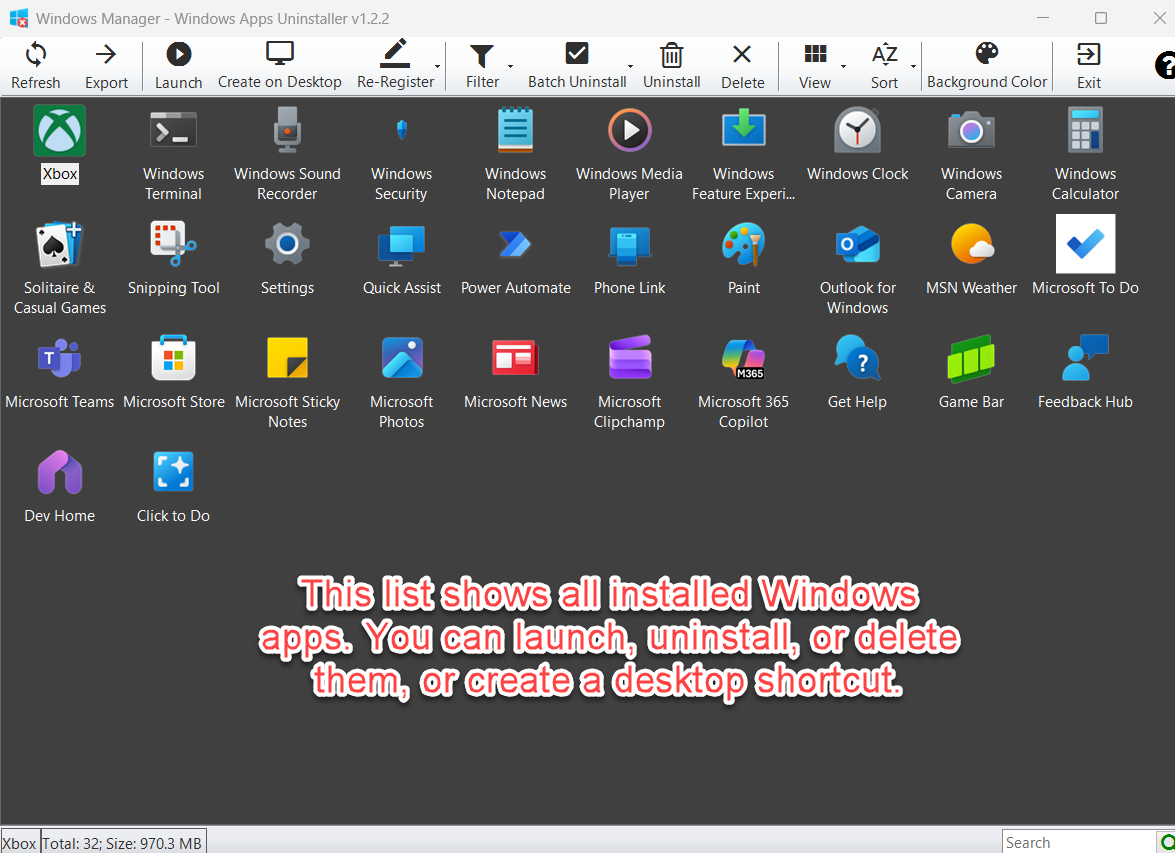Image resolution: width=1175 pixels, height=853 pixels.
Task: Select the Click to Do app
Action: pyautogui.click(x=173, y=486)
